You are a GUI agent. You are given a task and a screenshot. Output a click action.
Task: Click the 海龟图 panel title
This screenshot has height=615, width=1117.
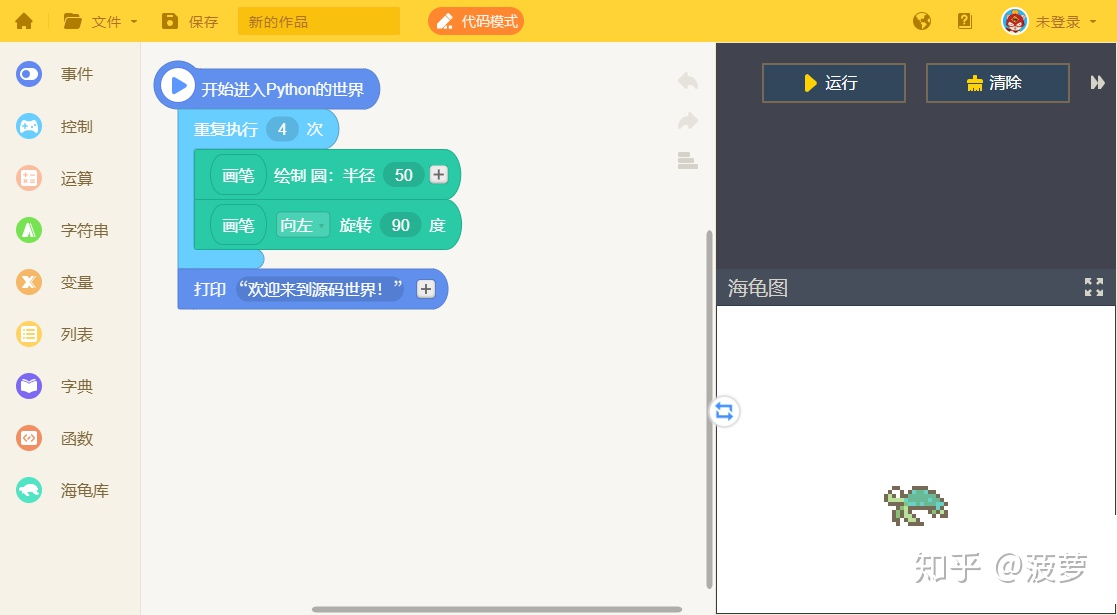pos(757,288)
